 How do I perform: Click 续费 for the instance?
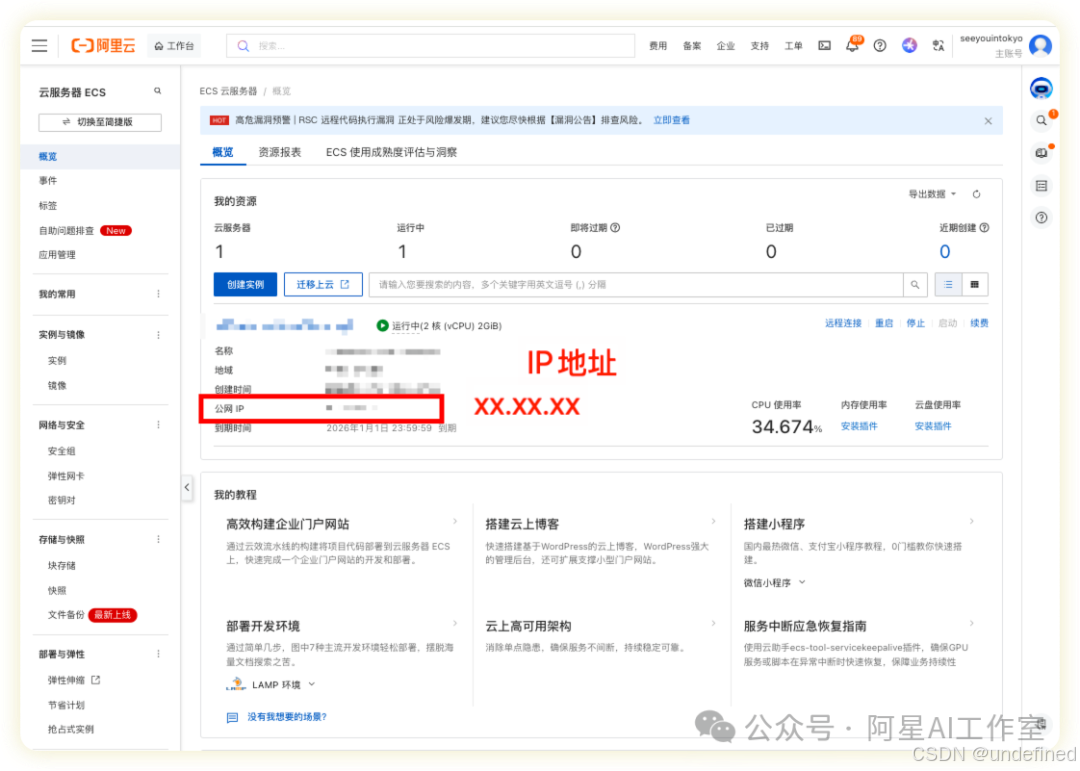click(x=979, y=323)
